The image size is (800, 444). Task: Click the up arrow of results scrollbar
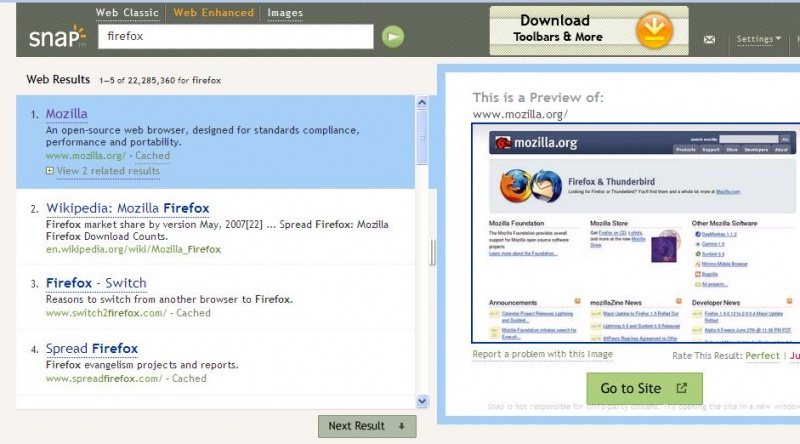tap(422, 103)
